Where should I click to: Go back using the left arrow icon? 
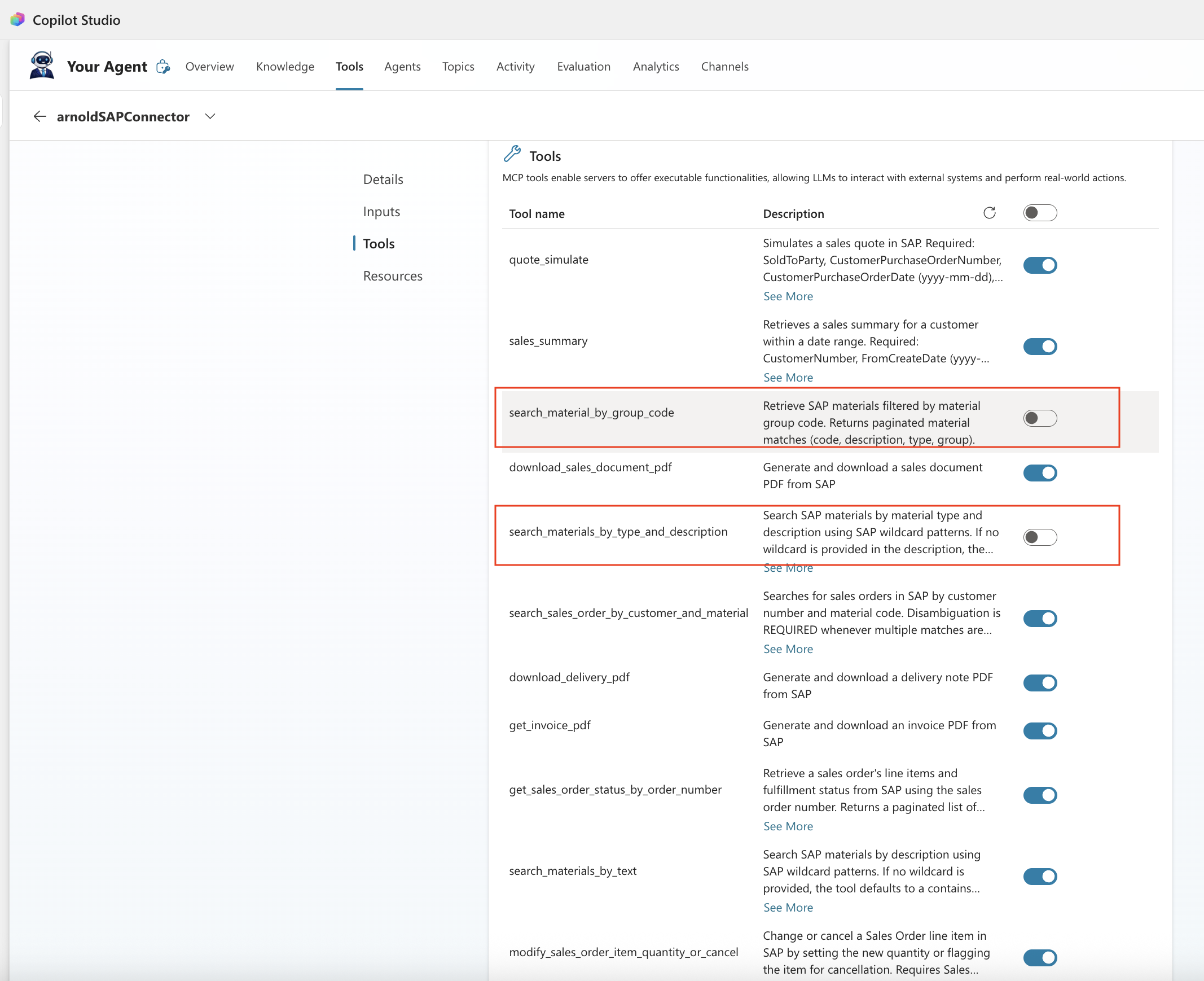39,116
